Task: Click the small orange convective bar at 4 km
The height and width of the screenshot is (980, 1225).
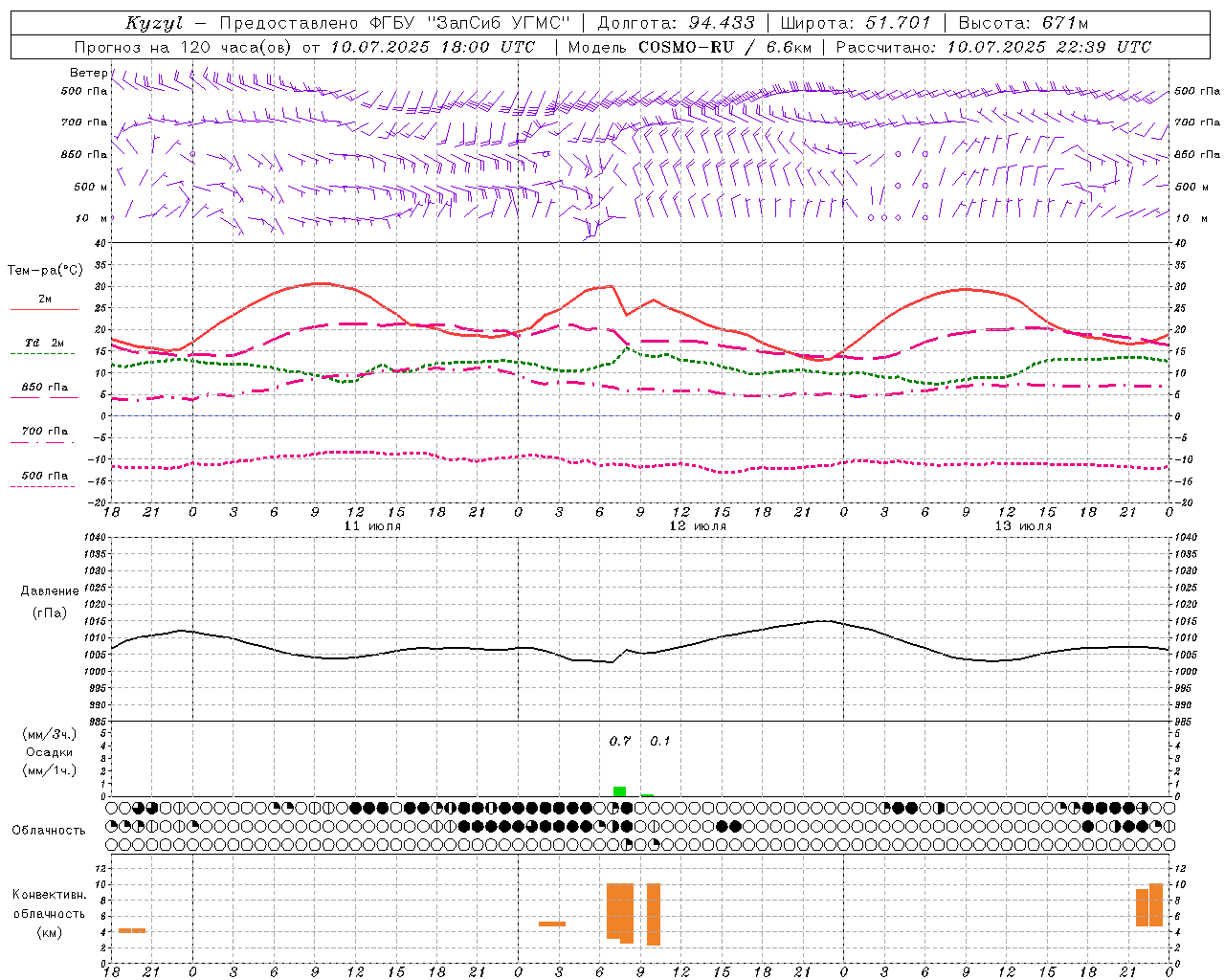Action: (132, 930)
